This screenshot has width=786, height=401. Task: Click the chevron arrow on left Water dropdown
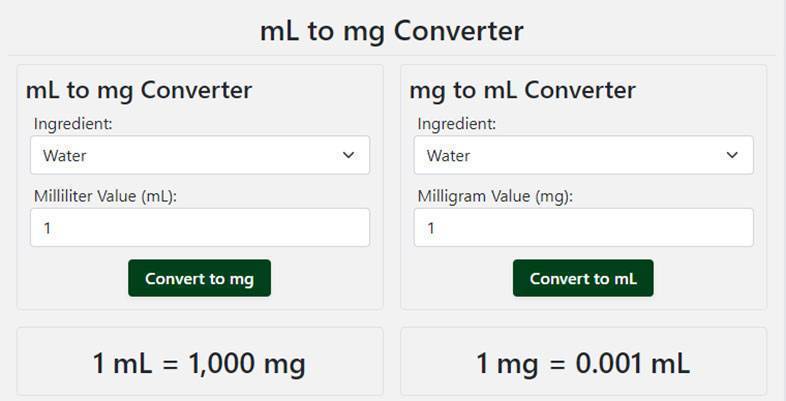pyautogui.click(x=348, y=155)
